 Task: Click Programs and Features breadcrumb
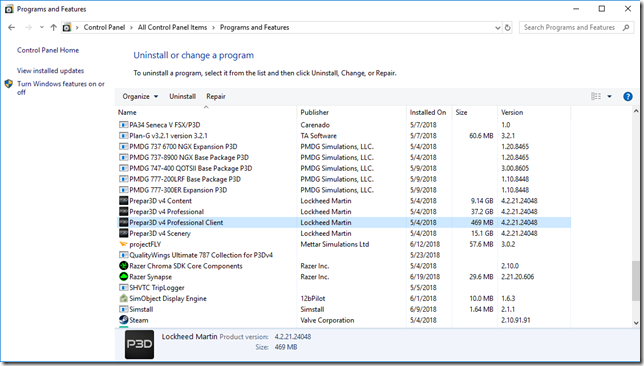point(255,28)
